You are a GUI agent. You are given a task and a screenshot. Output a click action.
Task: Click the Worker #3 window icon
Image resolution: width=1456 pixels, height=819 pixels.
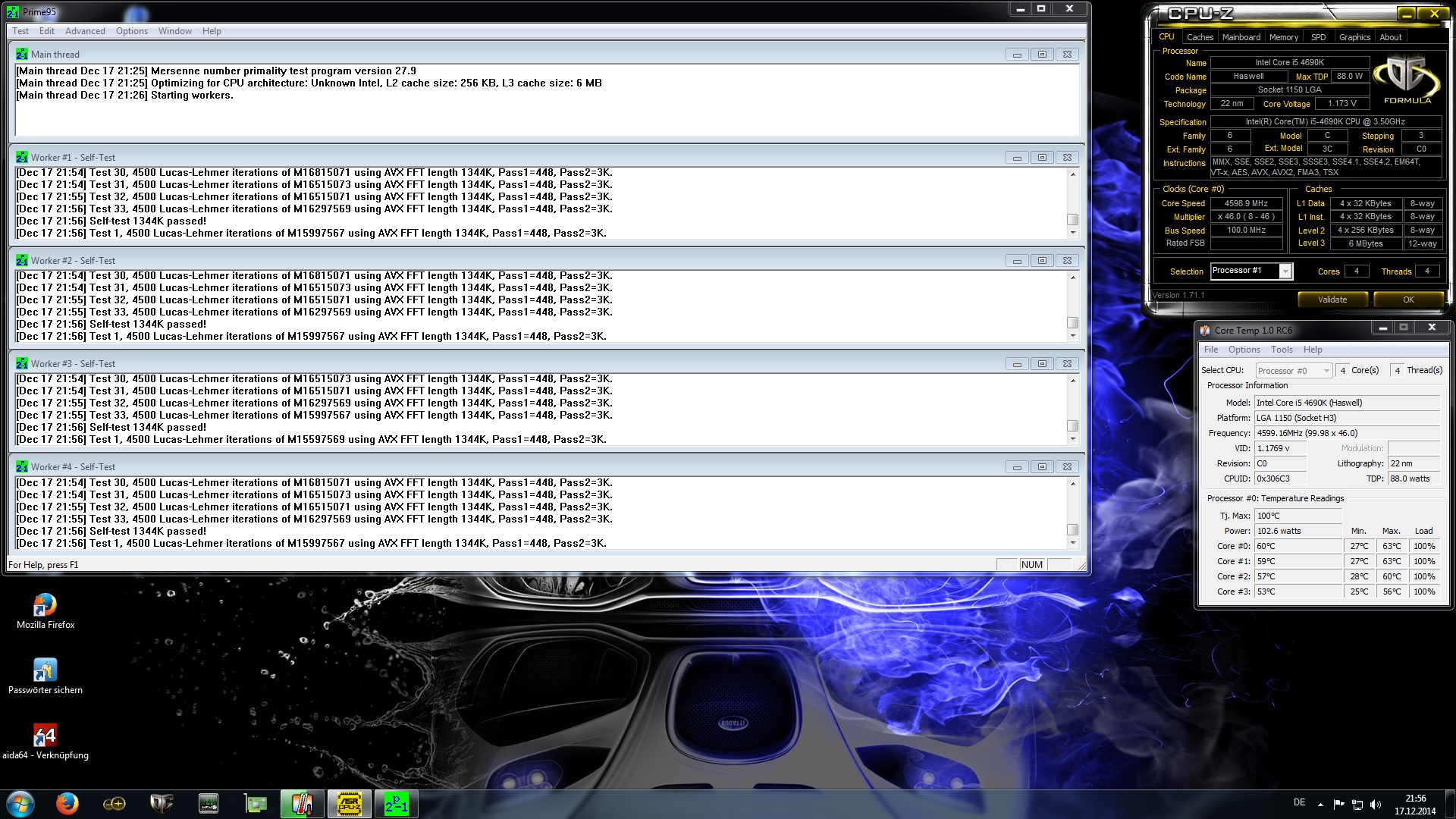click(22, 363)
